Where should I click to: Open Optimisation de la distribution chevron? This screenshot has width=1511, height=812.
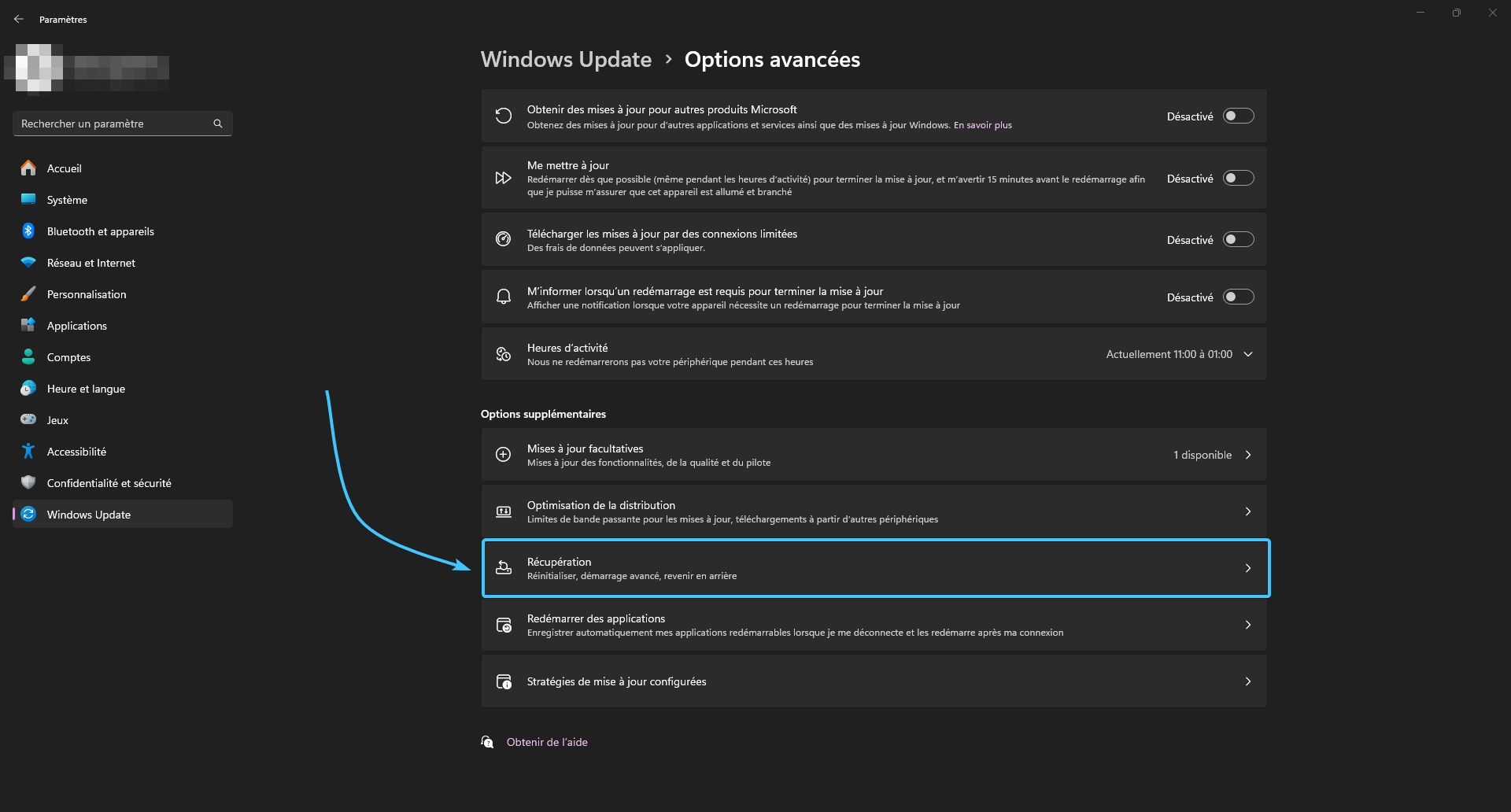point(1248,511)
